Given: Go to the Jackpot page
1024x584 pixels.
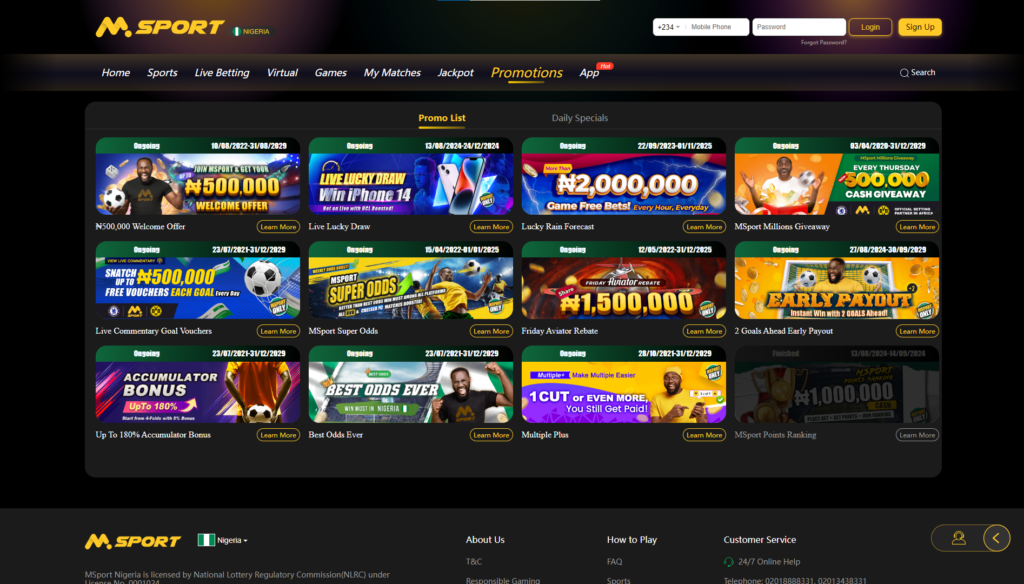Looking at the screenshot, I should 455,73.
